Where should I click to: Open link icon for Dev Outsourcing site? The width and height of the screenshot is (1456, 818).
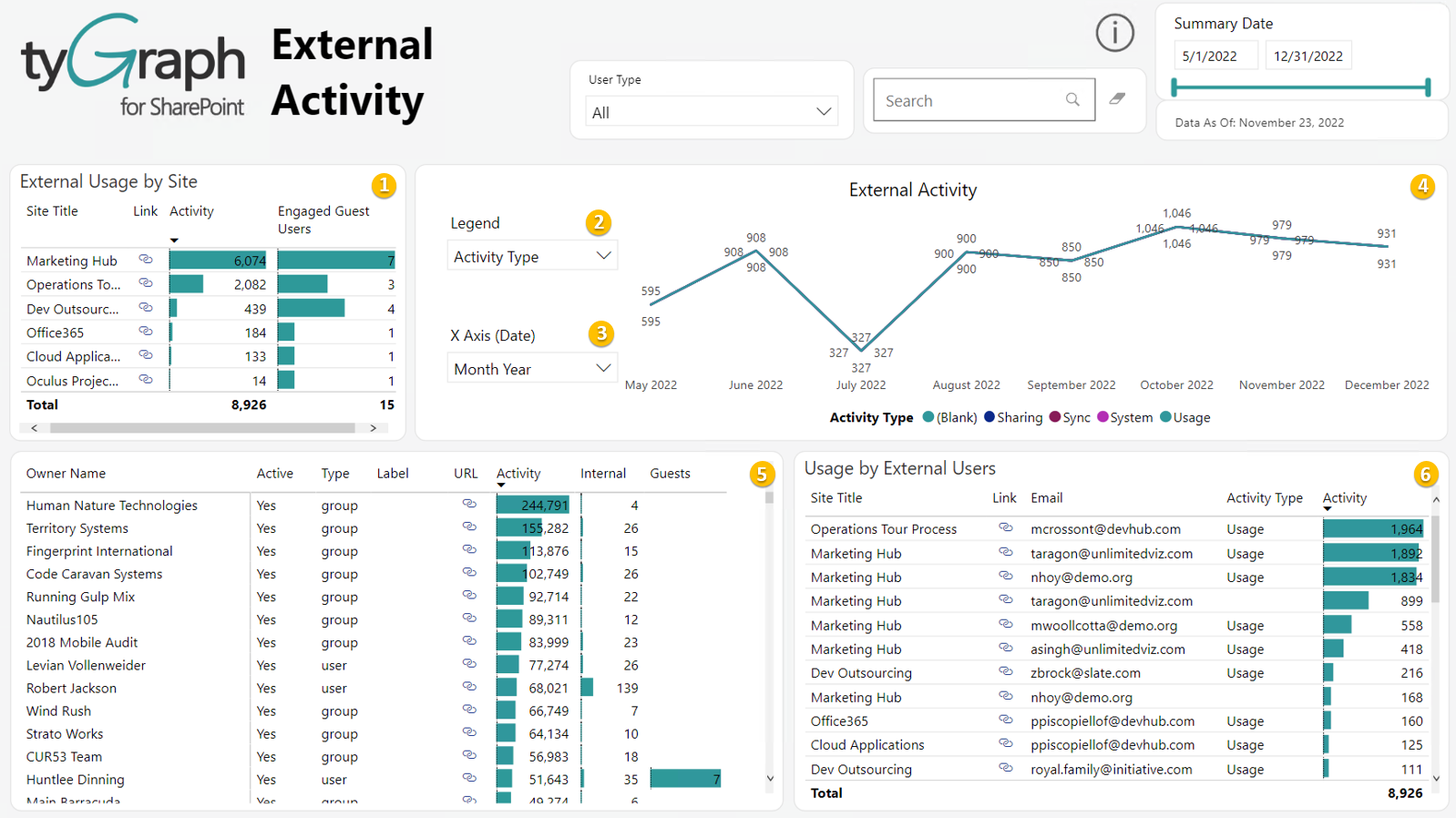click(146, 309)
